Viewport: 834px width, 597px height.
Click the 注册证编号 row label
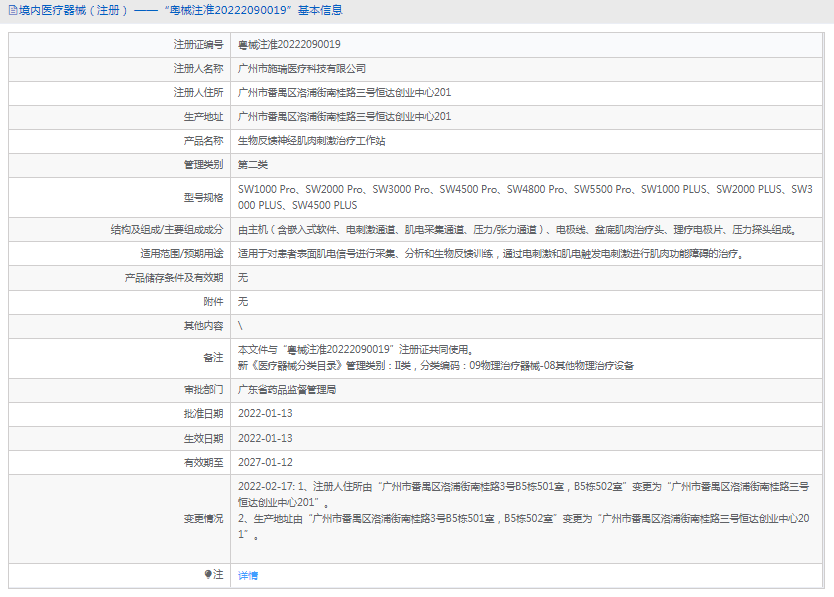[x=198, y=45]
